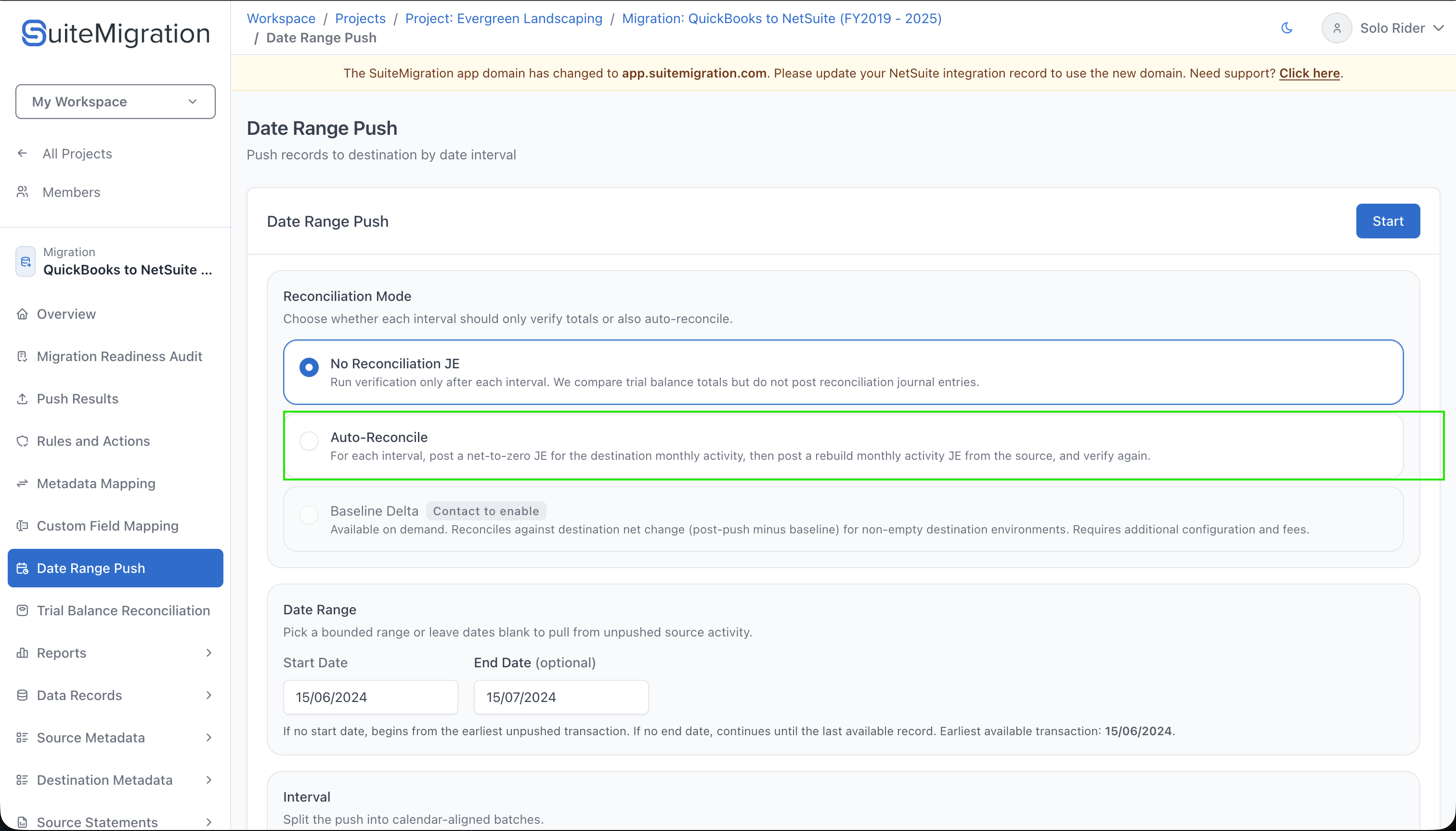Screen dimensions: 1456x831
Task: Click the 'Contact to enable' badge
Action: (x=486, y=511)
